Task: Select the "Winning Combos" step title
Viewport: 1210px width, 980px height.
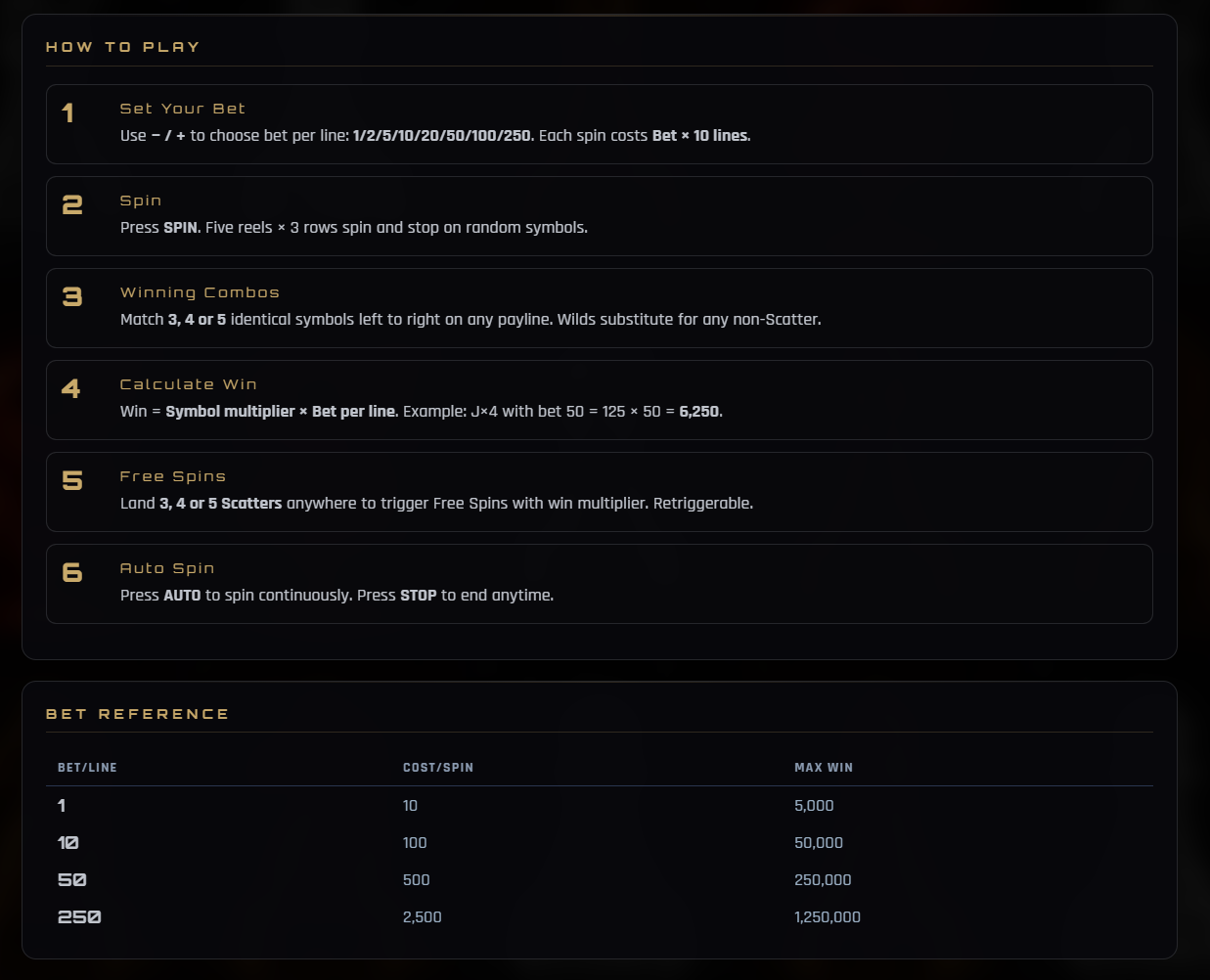Action: [x=200, y=292]
